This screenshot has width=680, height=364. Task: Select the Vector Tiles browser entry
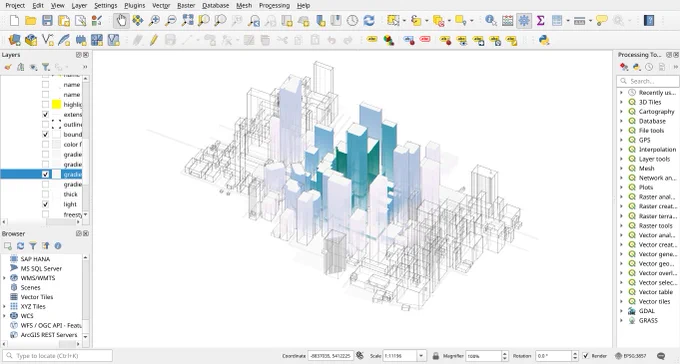(x=37, y=297)
